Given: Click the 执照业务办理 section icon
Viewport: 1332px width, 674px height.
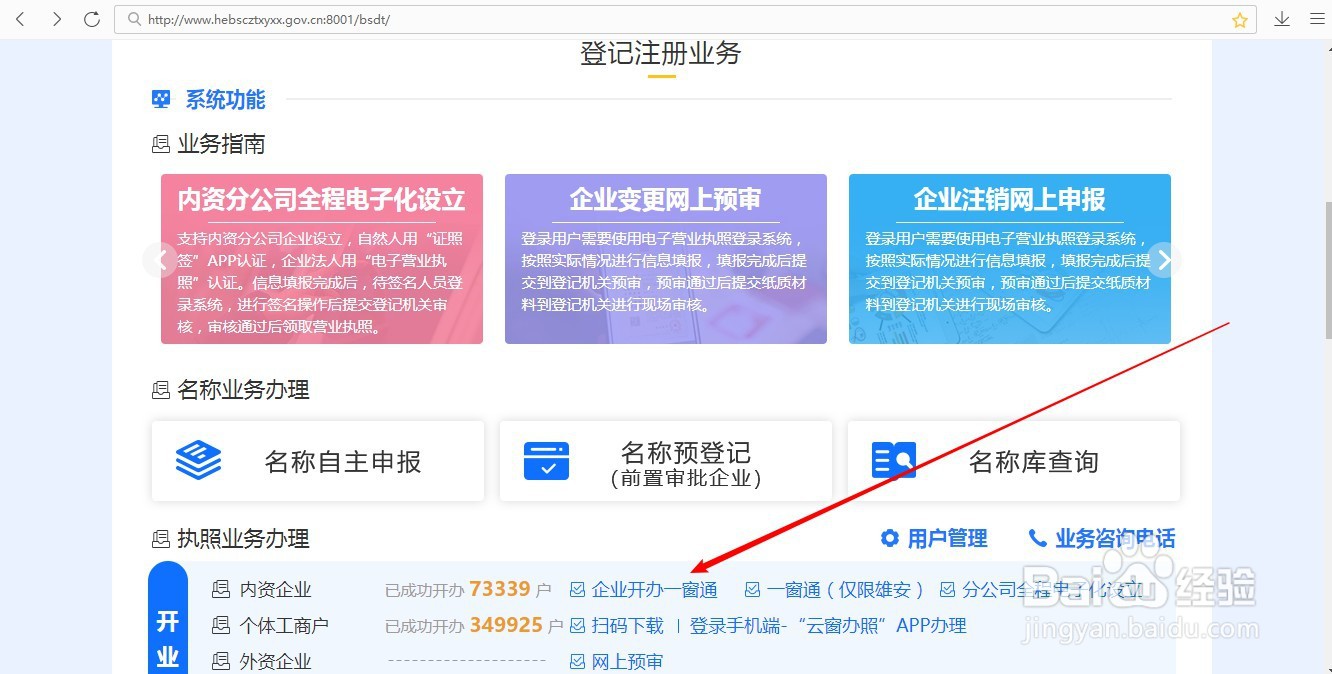Looking at the screenshot, I should 162,539.
